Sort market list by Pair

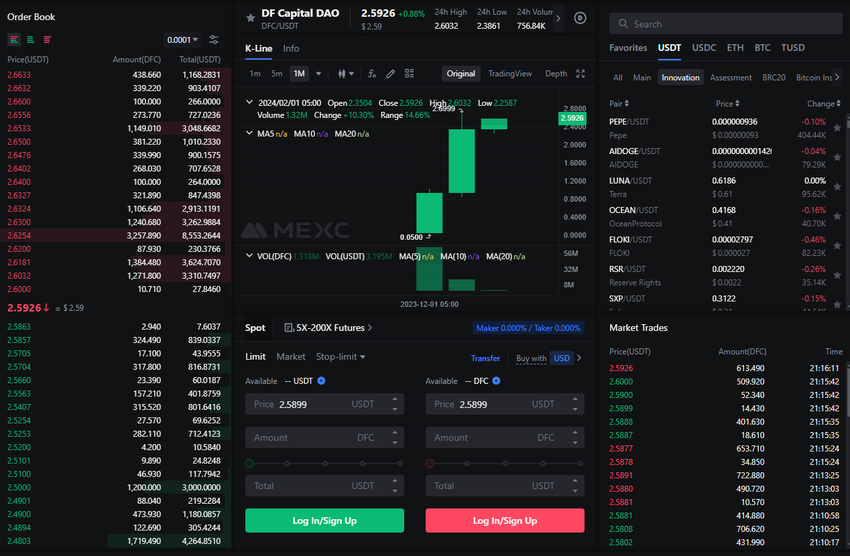coord(619,104)
